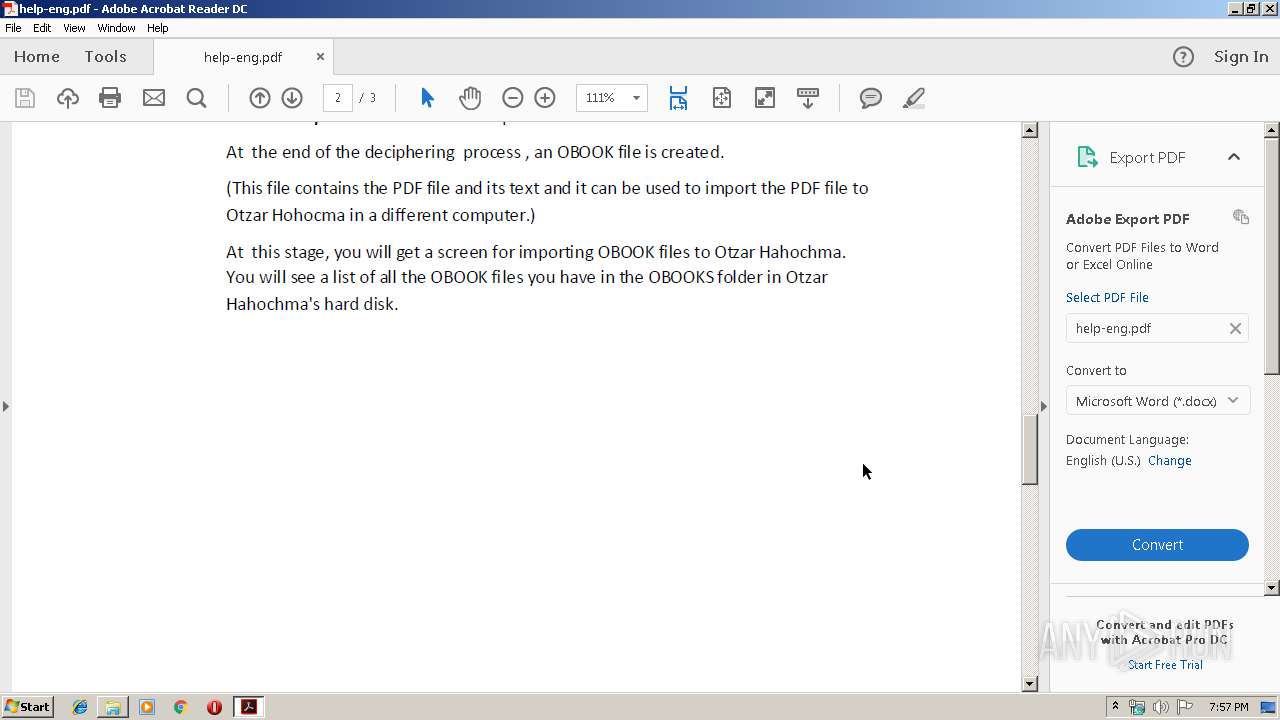Enter full screen mode icon
The width and height of the screenshot is (1280, 720).
765,98
